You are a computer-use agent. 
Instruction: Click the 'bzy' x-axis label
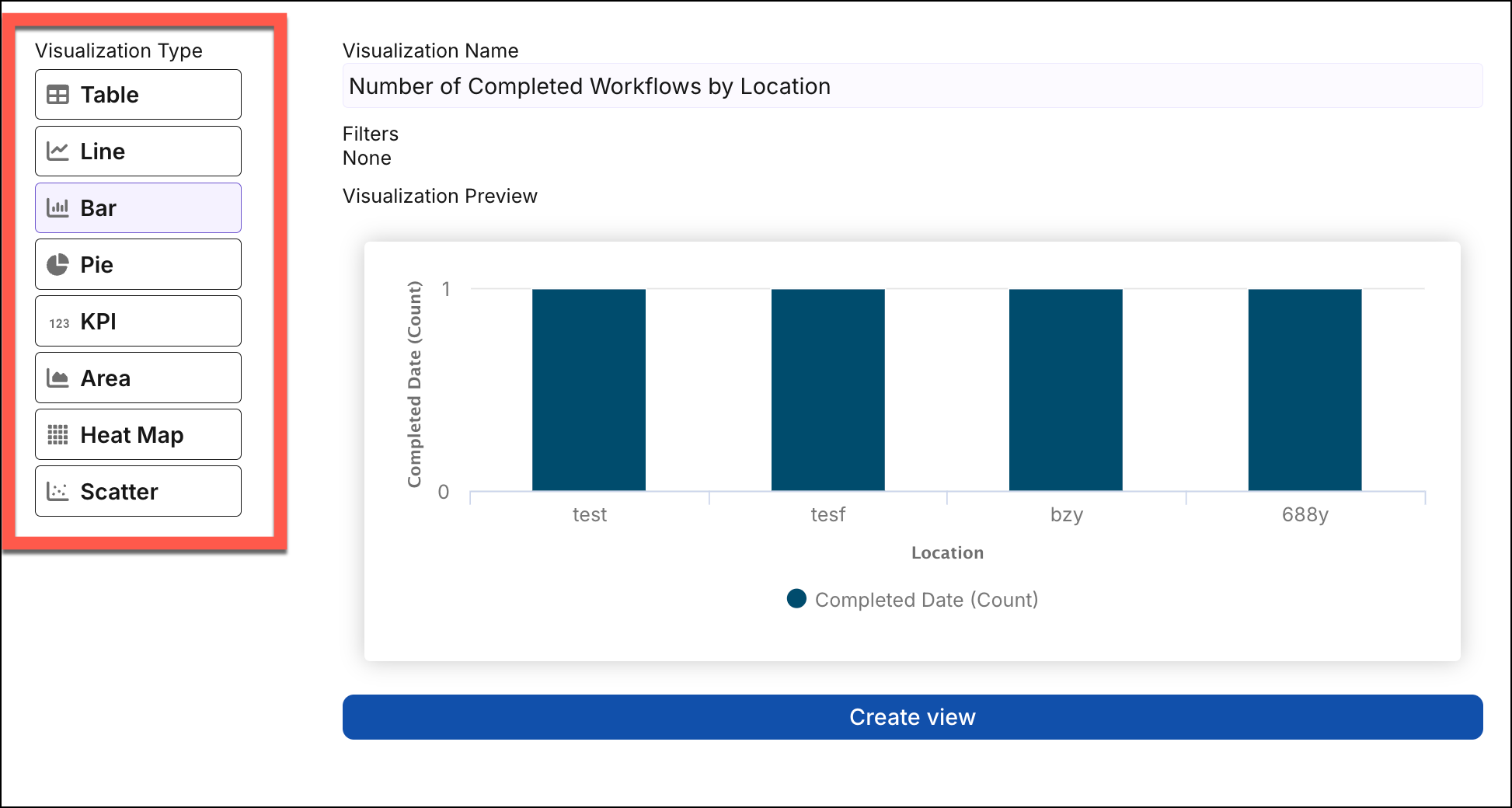1067,515
